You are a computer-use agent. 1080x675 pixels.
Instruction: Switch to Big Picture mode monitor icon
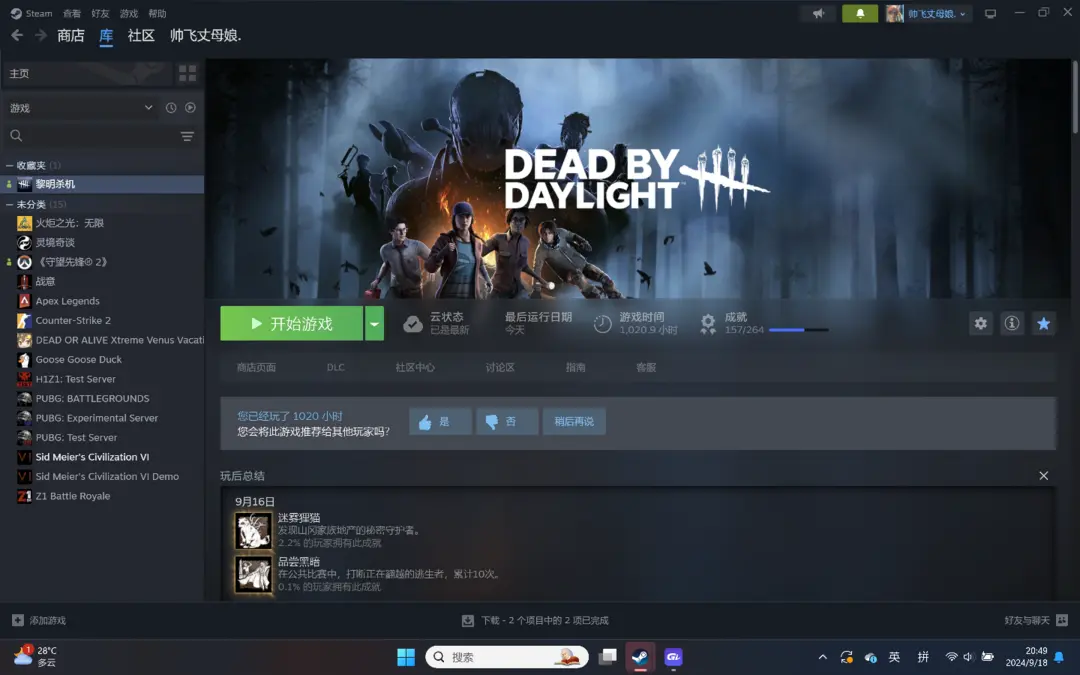tap(990, 13)
